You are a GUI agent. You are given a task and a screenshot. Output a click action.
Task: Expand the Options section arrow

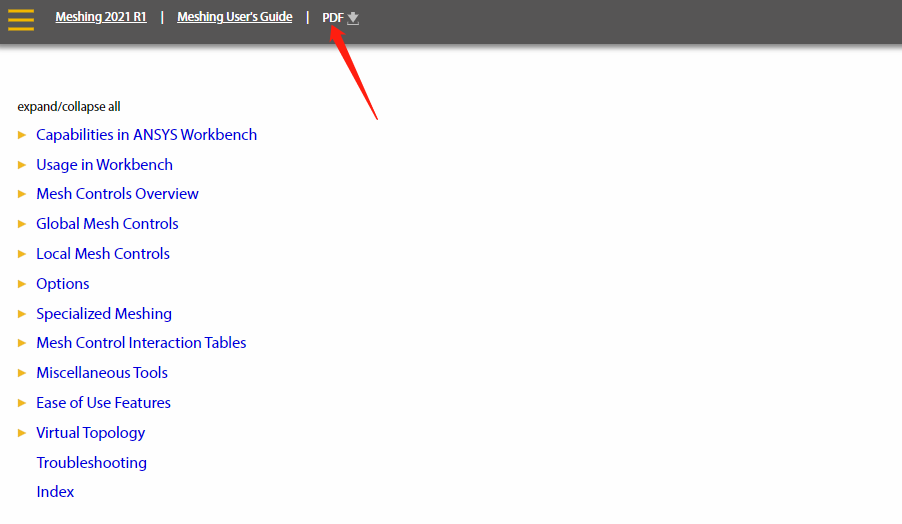(22, 284)
